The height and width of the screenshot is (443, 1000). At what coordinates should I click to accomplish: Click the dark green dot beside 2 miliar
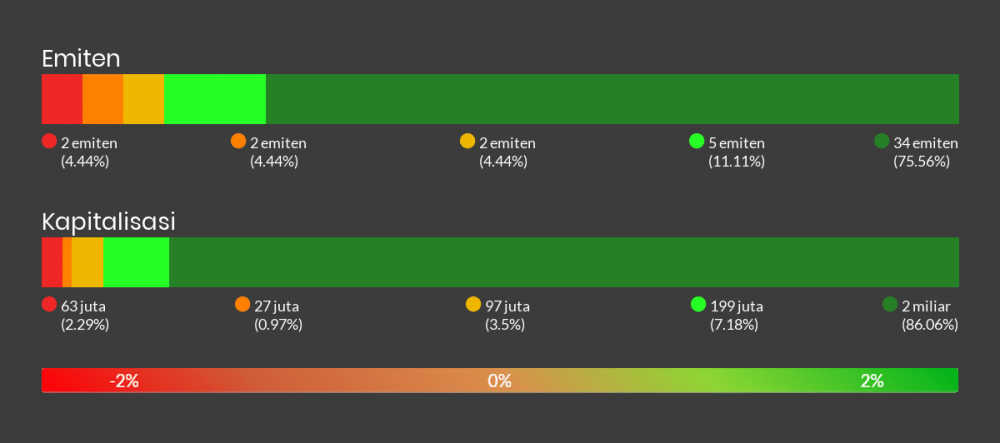890,304
